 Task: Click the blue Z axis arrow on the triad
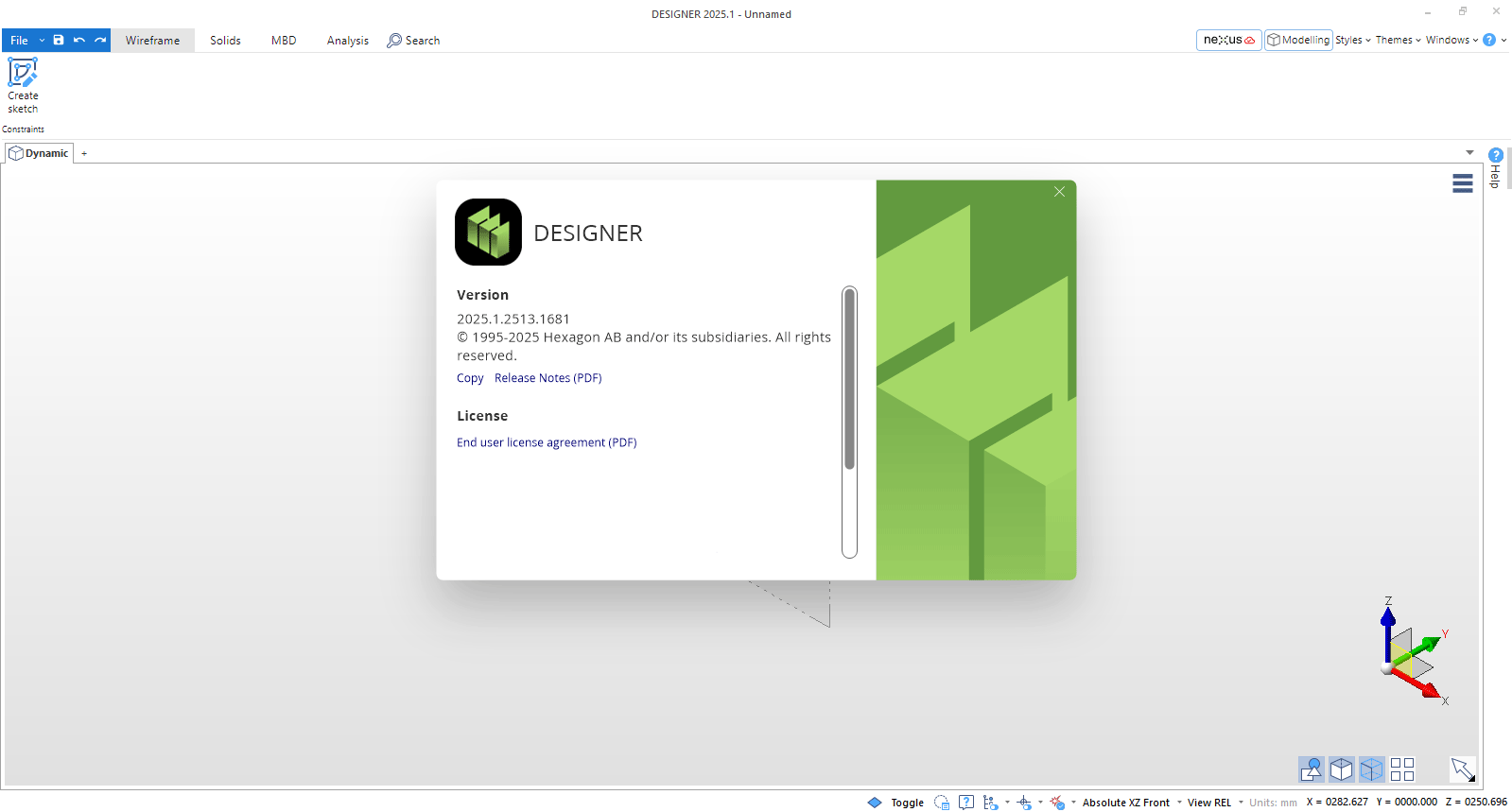(x=1388, y=619)
